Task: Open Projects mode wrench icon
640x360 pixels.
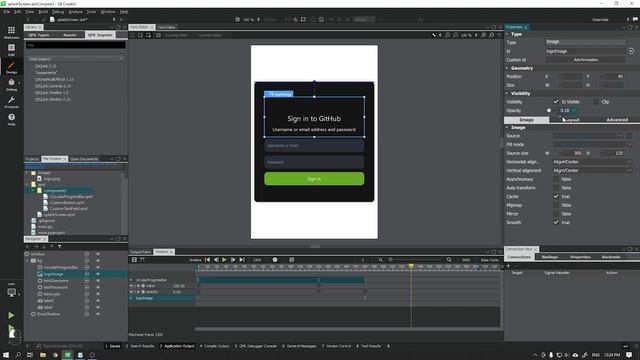Action: coord(11,102)
